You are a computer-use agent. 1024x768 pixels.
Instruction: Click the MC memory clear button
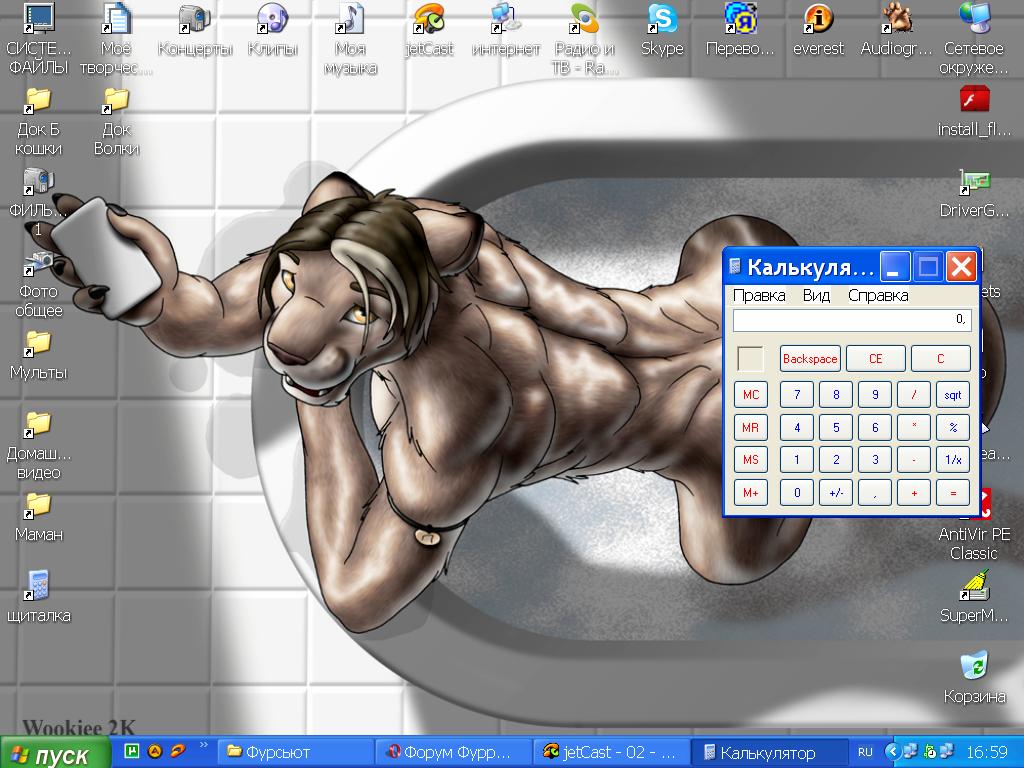pyautogui.click(x=750, y=394)
